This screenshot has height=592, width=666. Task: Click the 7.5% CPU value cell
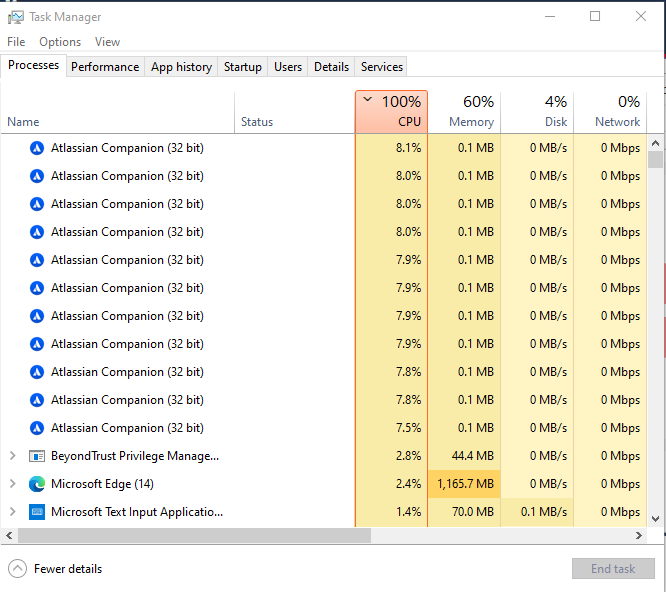[391, 428]
